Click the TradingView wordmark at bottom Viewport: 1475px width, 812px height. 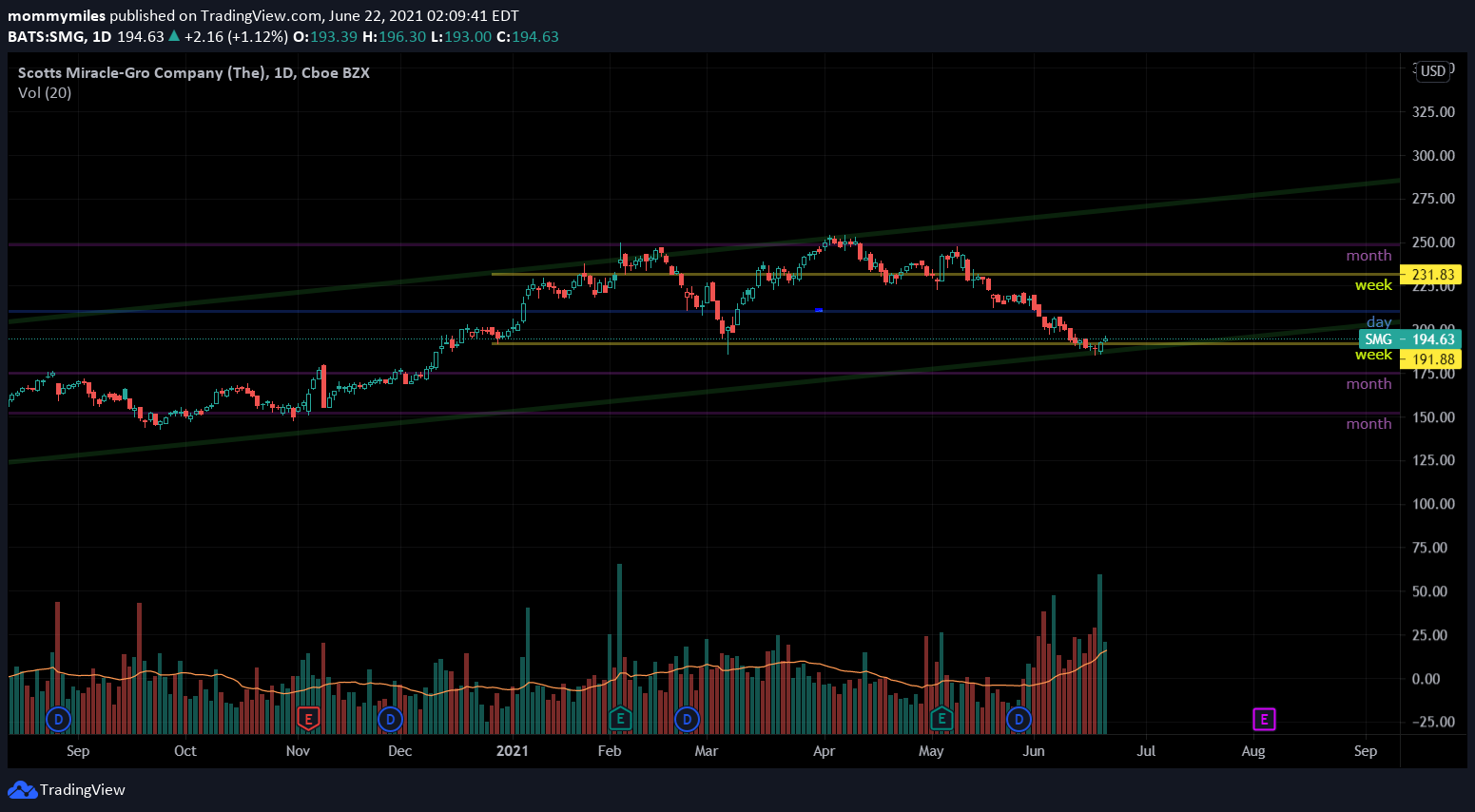(x=83, y=789)
